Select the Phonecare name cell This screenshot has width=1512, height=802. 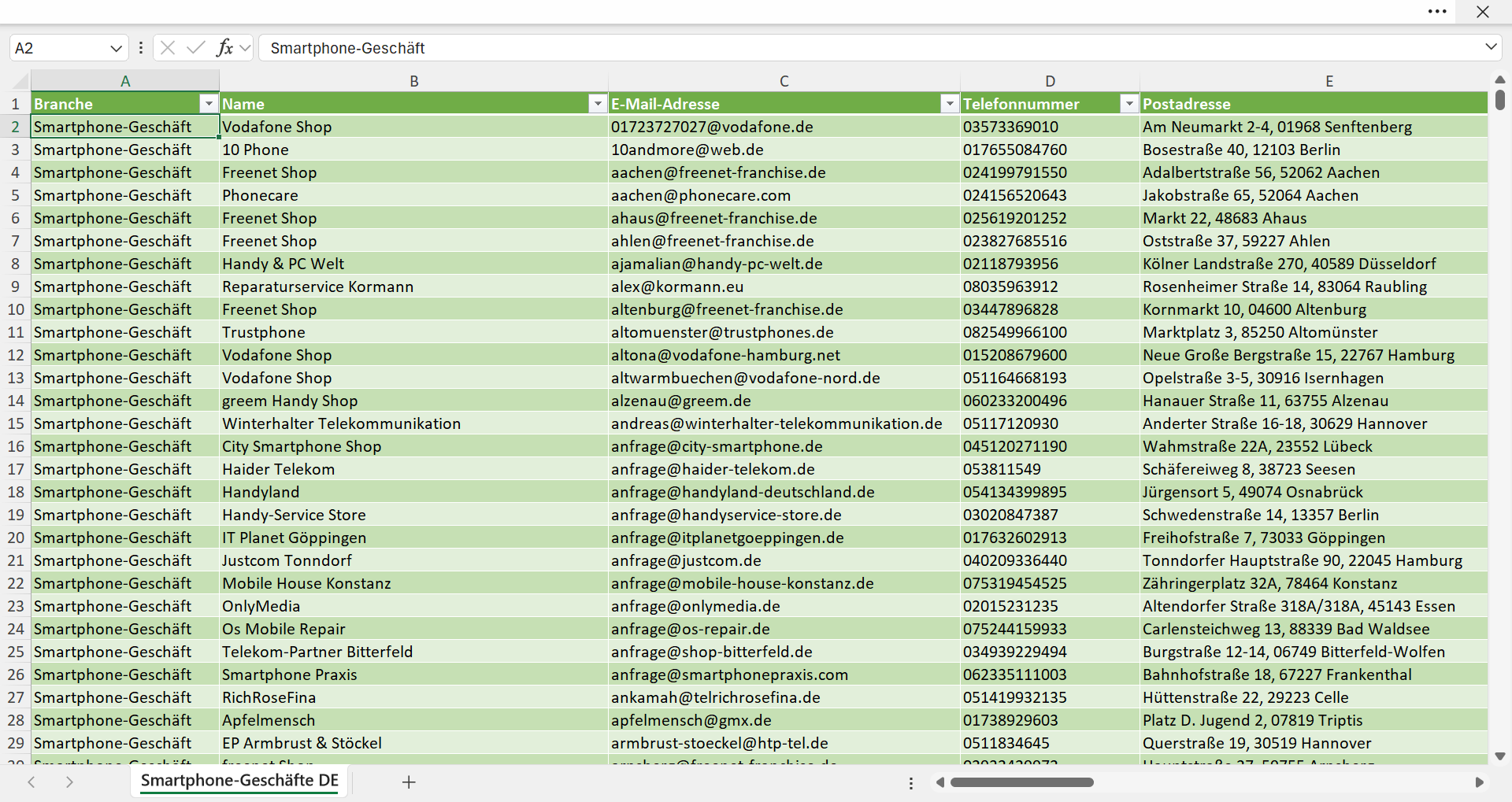pyautogui.click(x=414, y=195)
